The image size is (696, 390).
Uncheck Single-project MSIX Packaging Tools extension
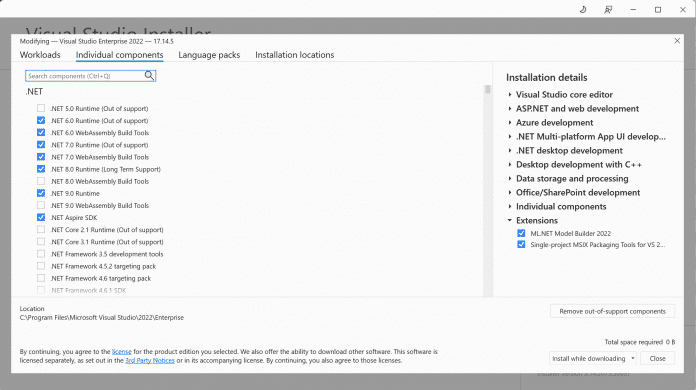[521, 244]
